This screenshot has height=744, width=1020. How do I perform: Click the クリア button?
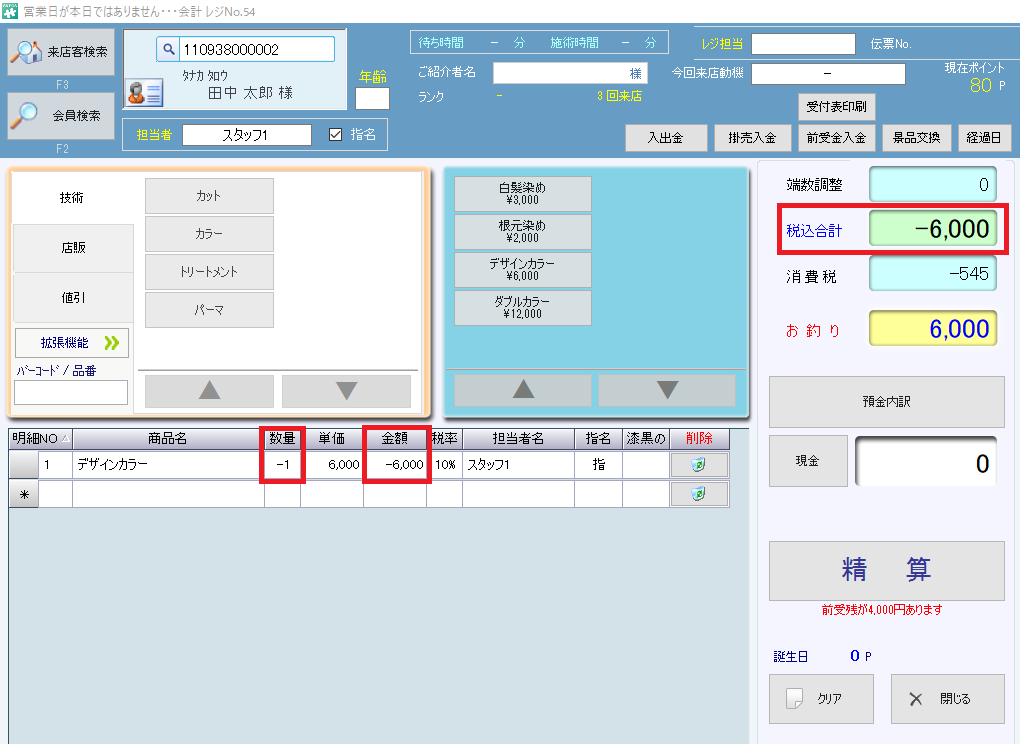(821, 699)
